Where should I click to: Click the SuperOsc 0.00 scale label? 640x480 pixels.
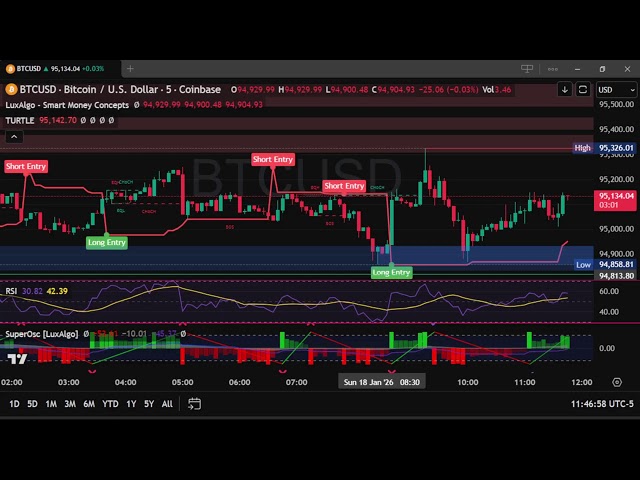[607, 348]
